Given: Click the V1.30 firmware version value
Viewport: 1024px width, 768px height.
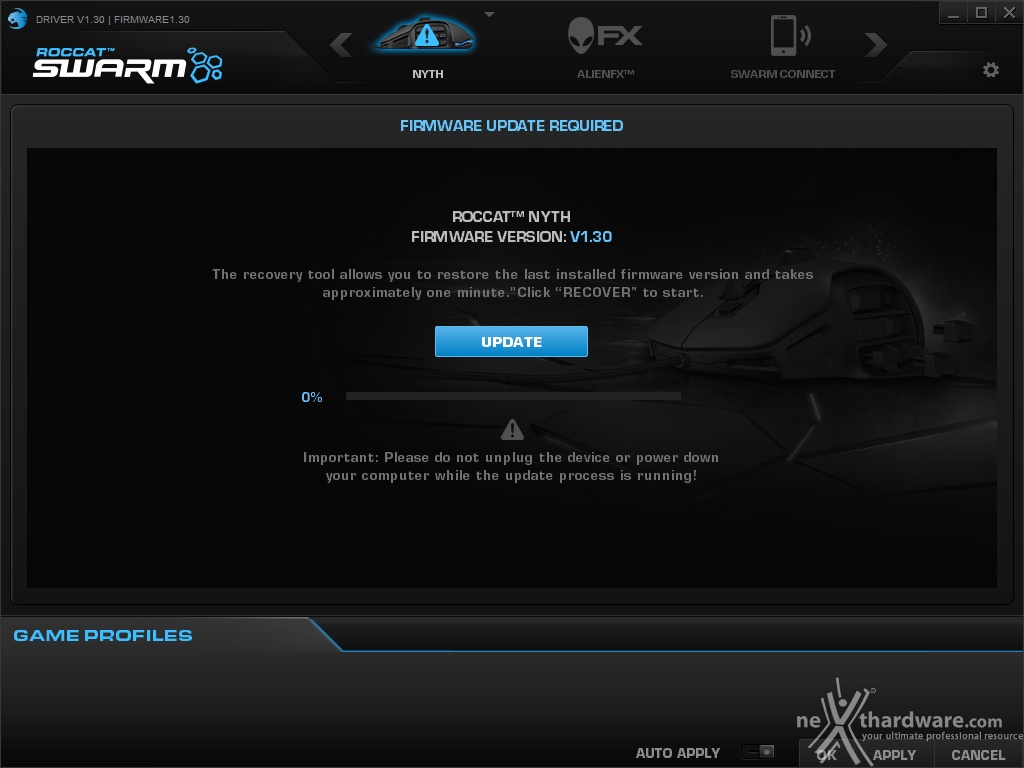Looking at the screenshot, I should pos(591,236).
